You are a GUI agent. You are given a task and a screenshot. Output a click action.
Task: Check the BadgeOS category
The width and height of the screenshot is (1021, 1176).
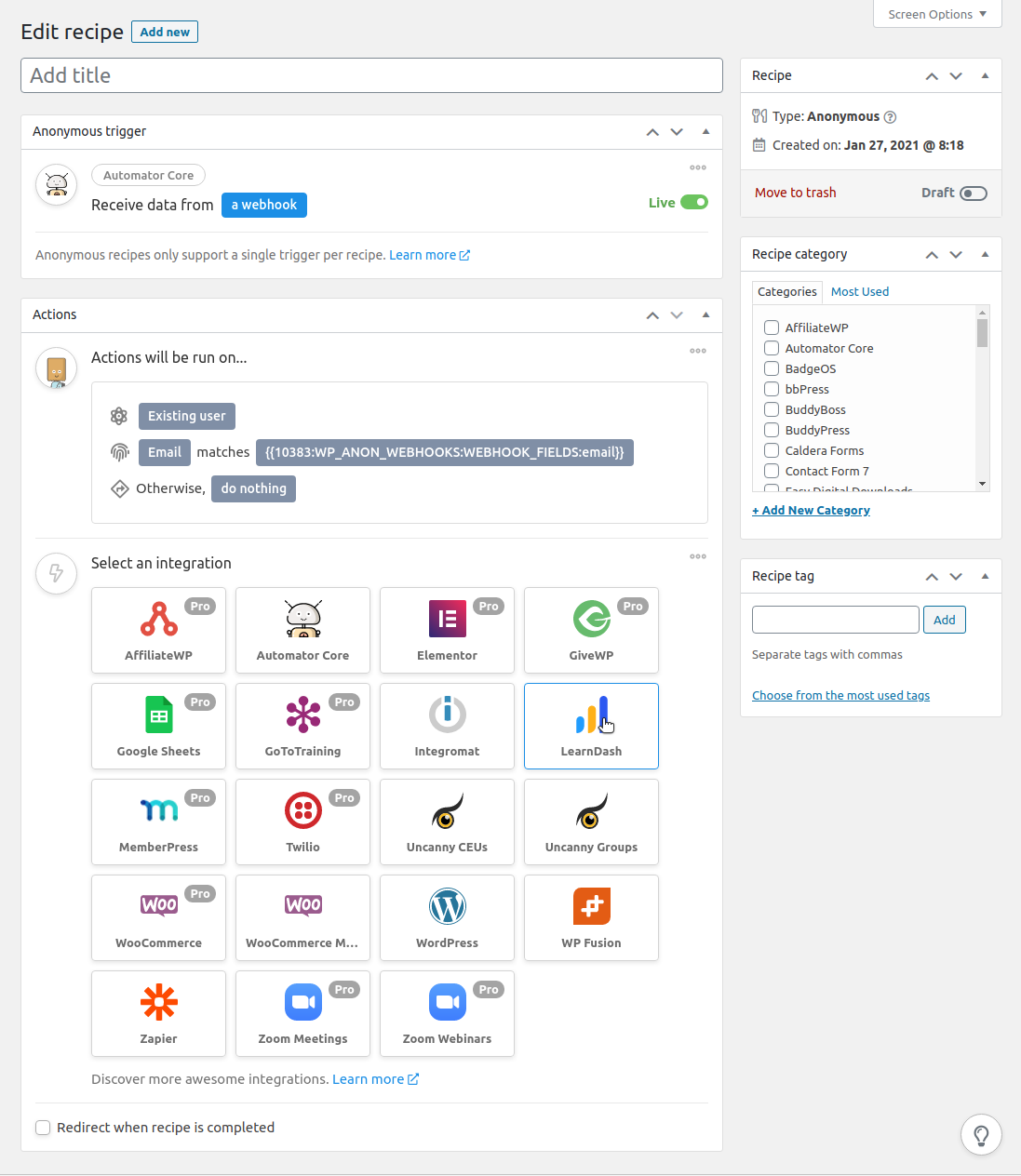[772, 368]
